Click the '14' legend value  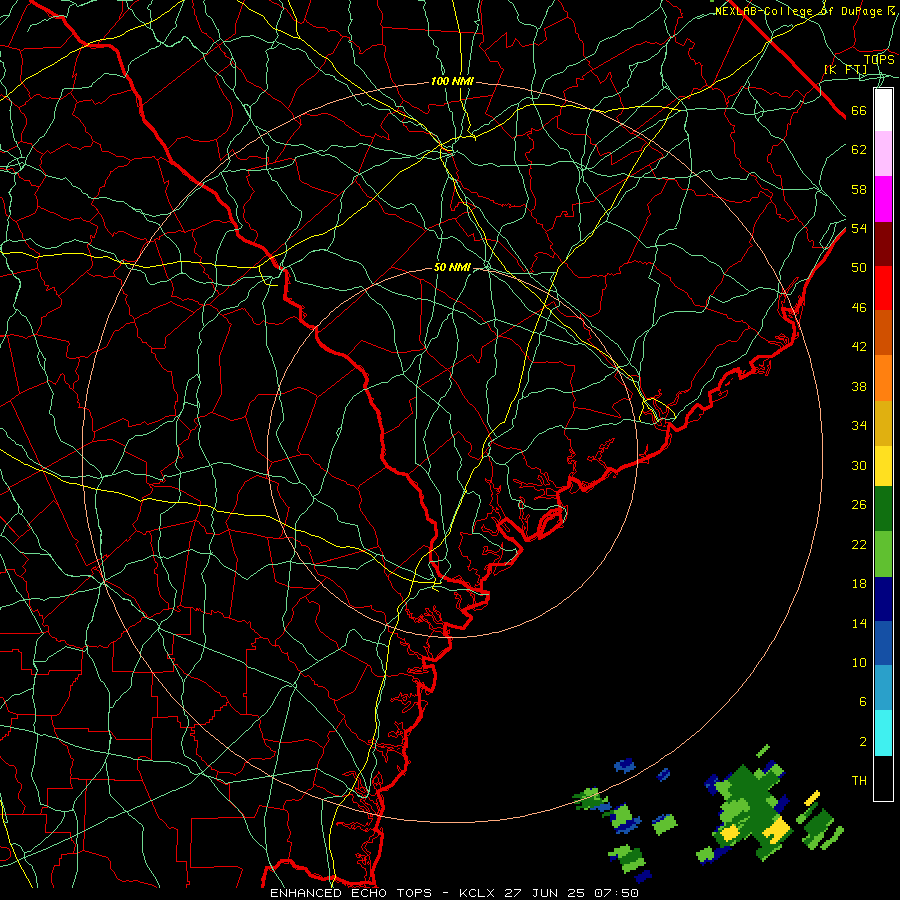pos(859,623)
